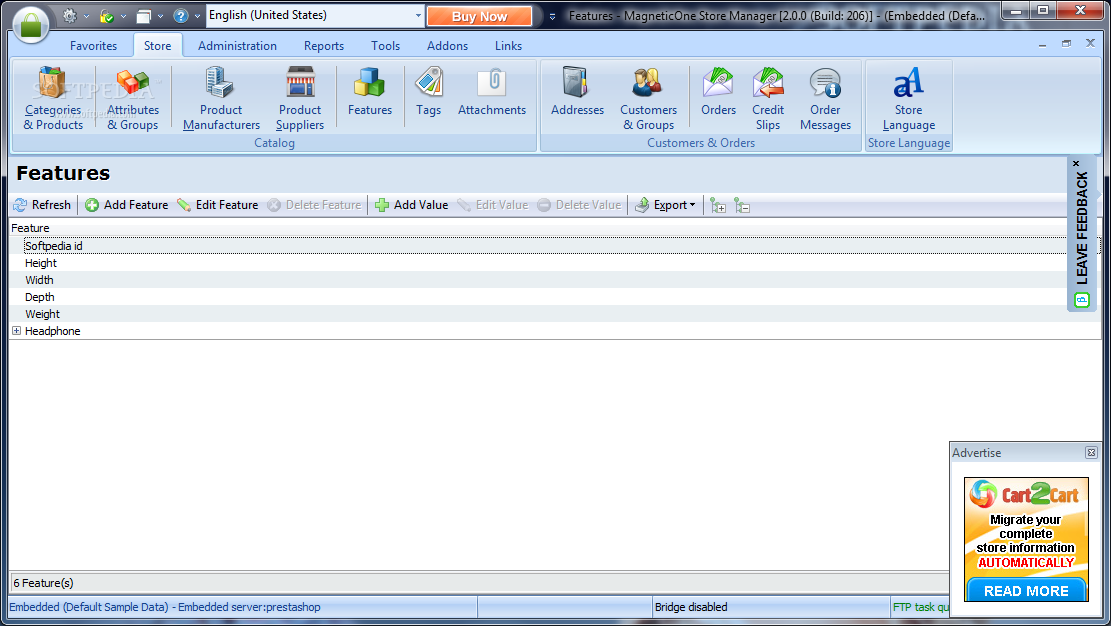
Task: Switch to the Store tab
Action: pos(157,45)
